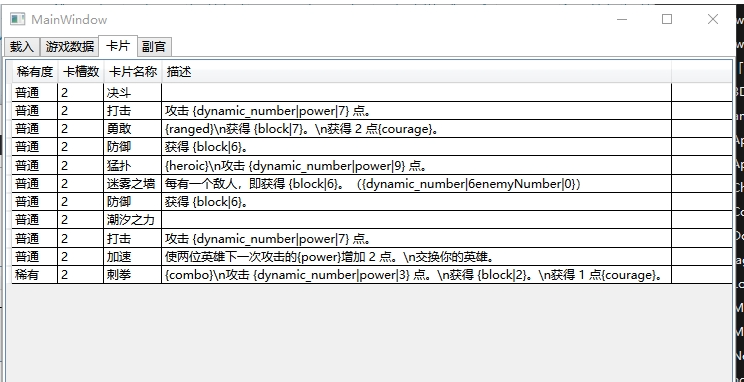The height and width of the screenshot is (382, 744).
Task: Select the 加速 card name cell
Action: [132, 257]
